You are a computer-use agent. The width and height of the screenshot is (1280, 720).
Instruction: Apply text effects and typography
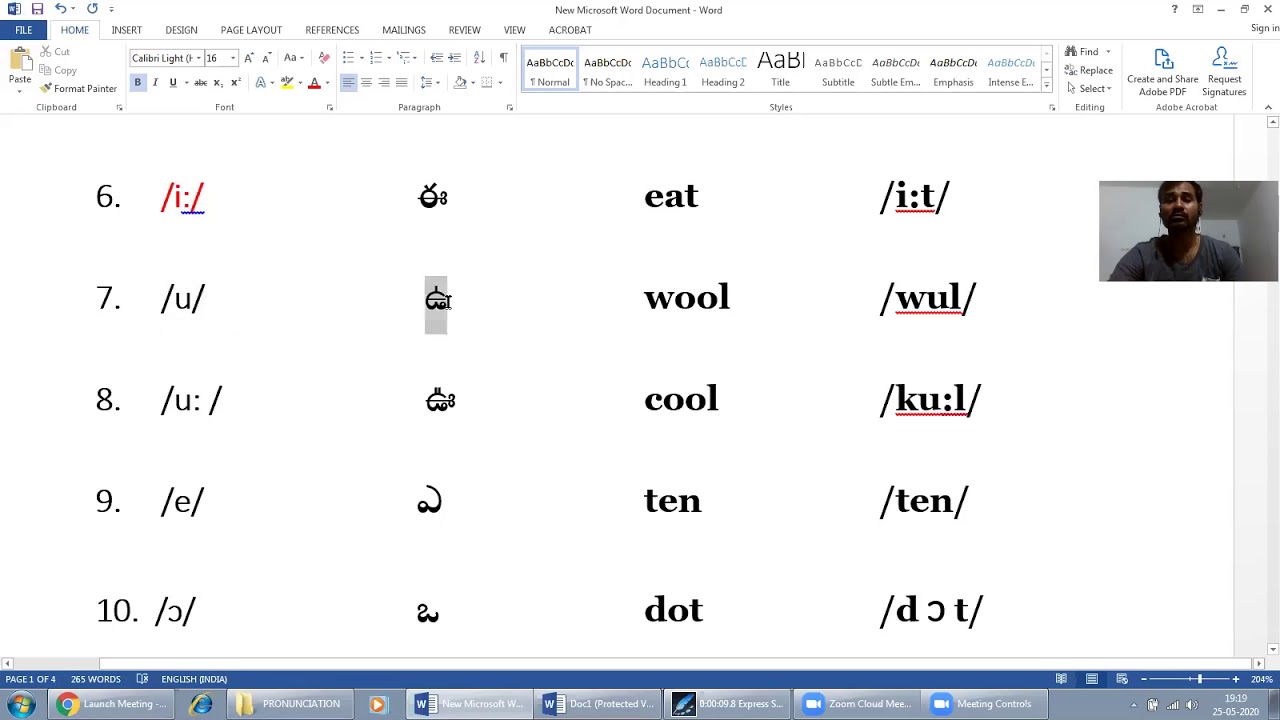point(262,82)
